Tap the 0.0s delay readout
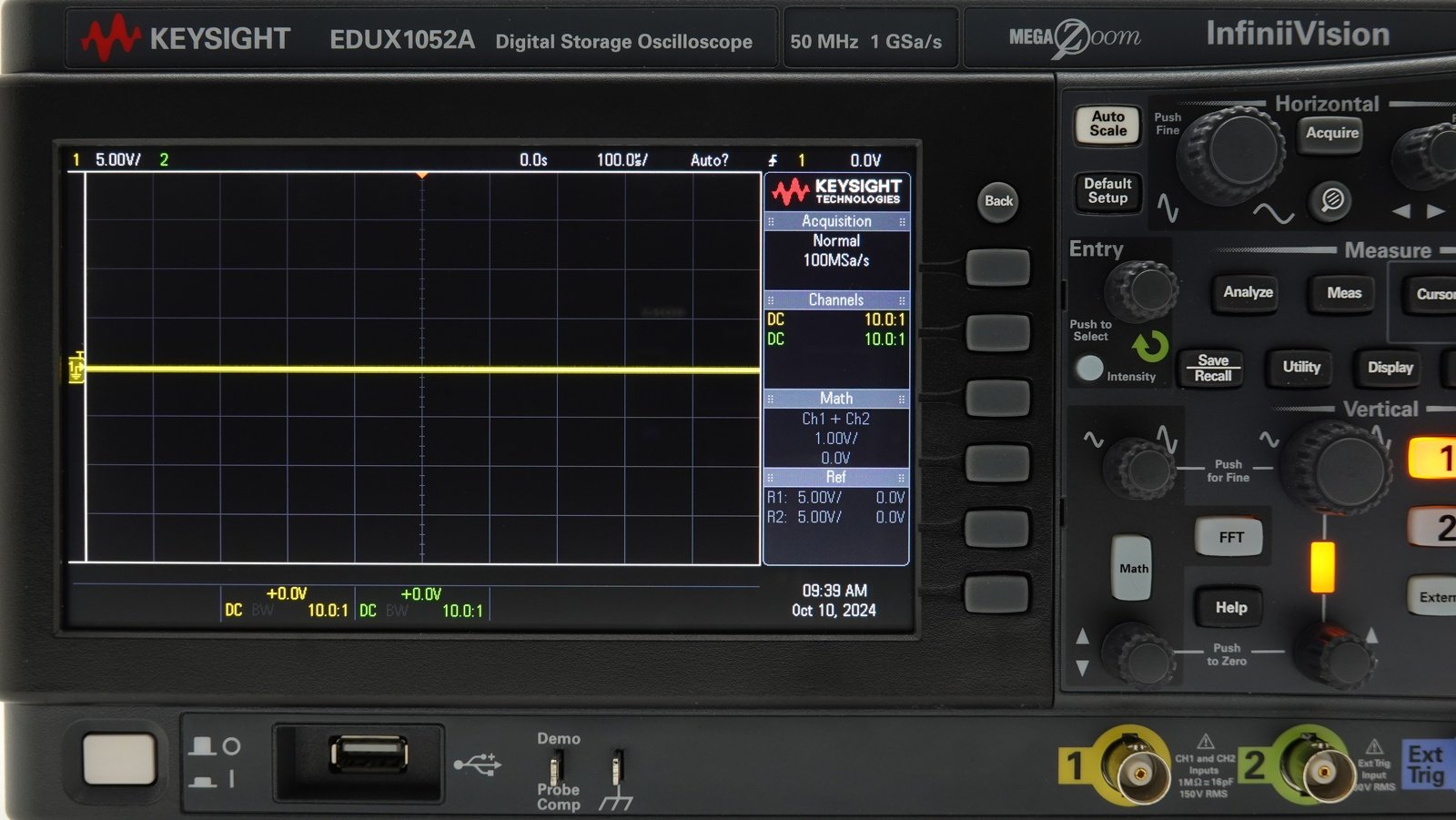This screenshot has height=820, width=1456. tap(533, 160)
